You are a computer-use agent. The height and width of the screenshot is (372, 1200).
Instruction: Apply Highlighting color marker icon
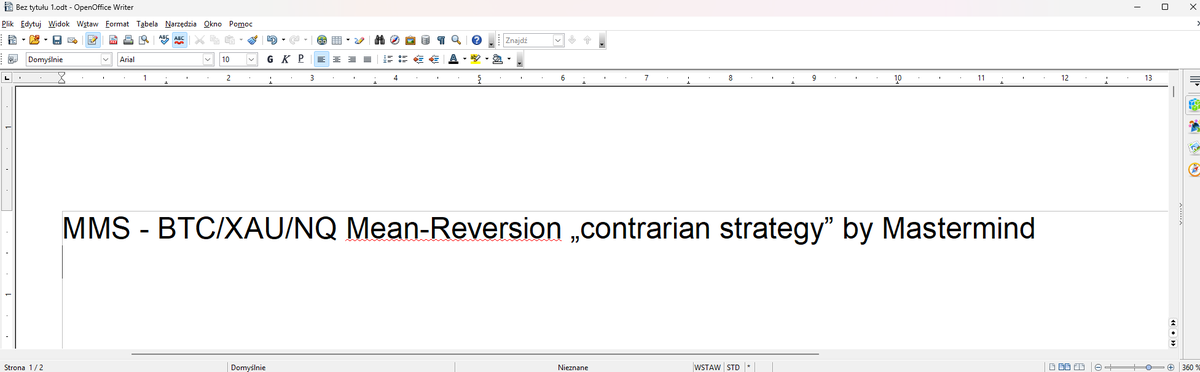[x=476, y=59]
